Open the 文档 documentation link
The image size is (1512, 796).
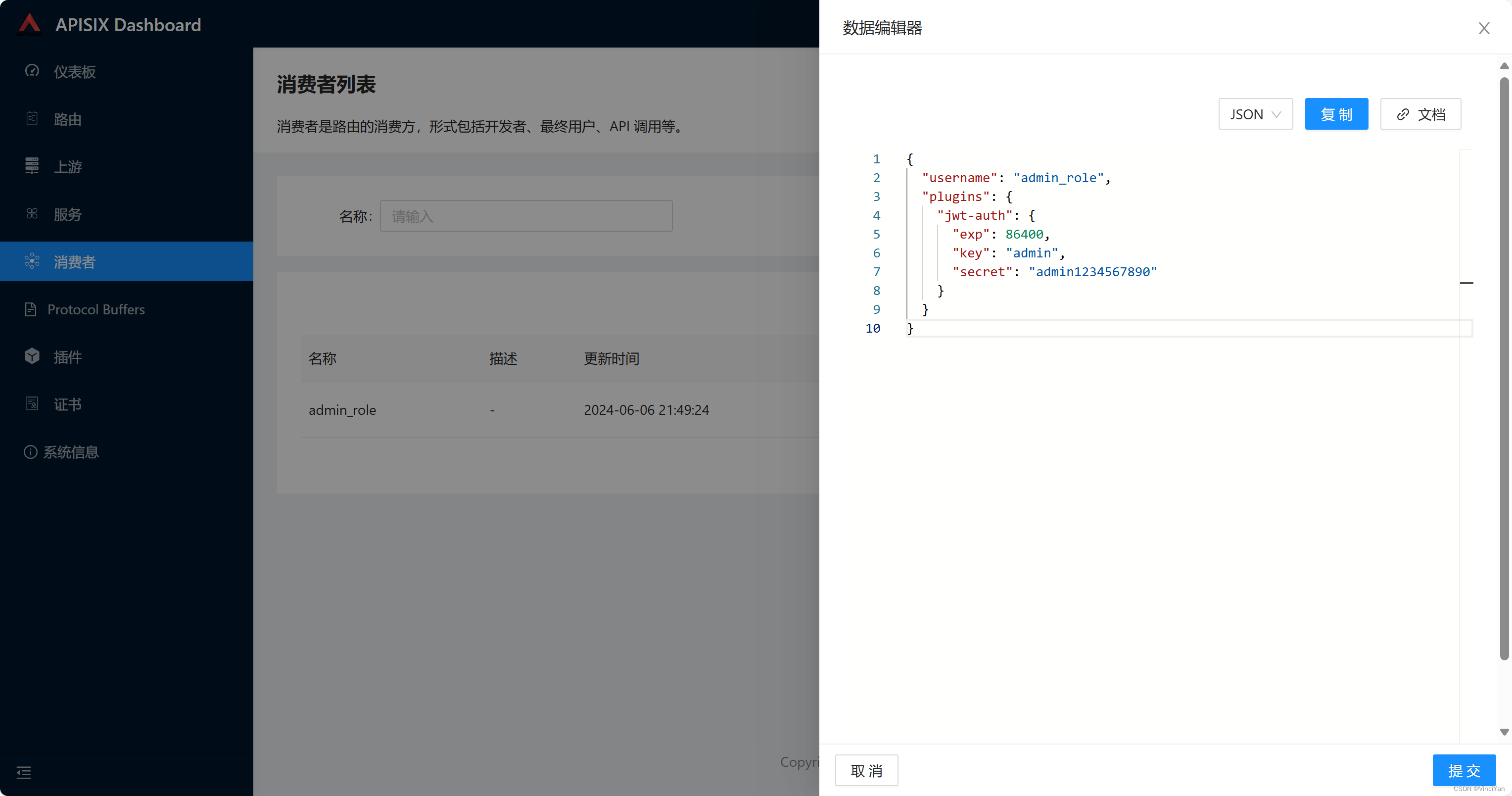[x=1420, y=114]
